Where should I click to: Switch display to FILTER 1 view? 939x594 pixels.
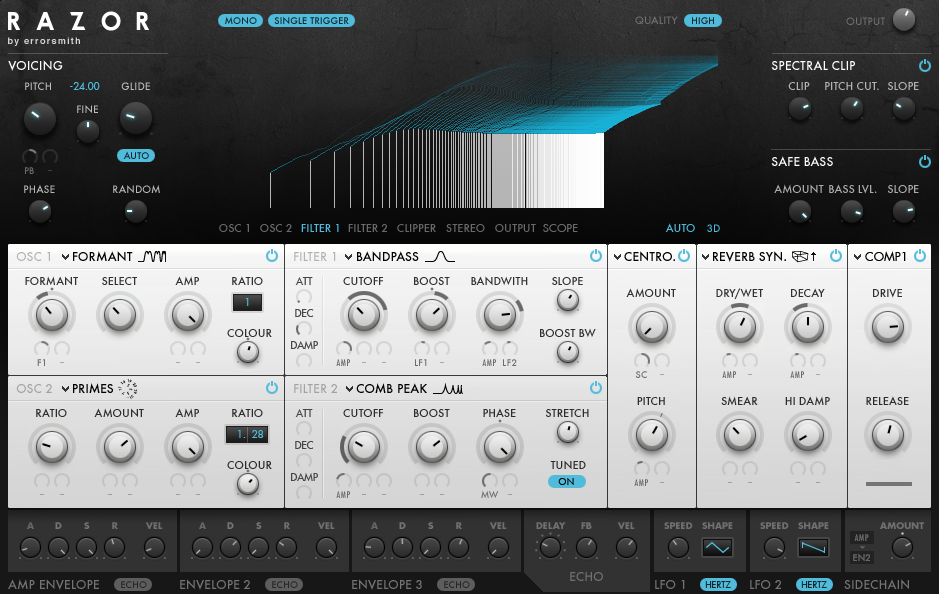point(320,228)
